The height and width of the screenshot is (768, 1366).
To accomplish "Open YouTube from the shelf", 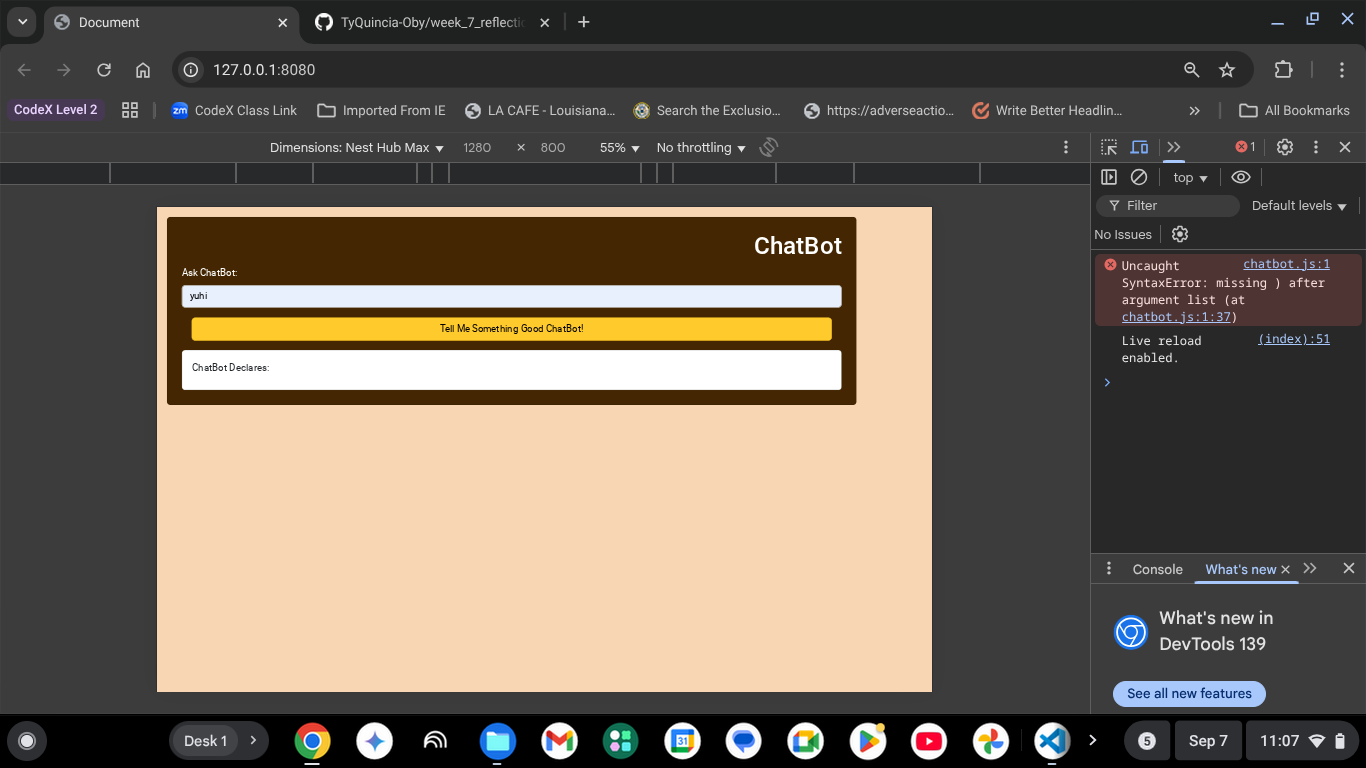I will (x=929, y=741).
